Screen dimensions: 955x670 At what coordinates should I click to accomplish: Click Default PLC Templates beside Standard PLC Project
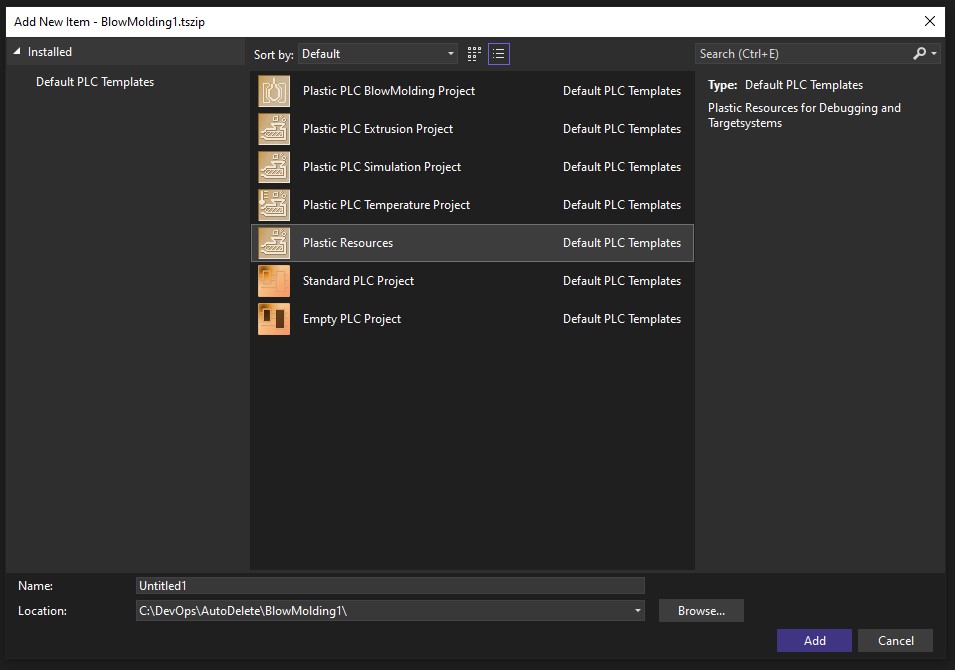[622, 281]
